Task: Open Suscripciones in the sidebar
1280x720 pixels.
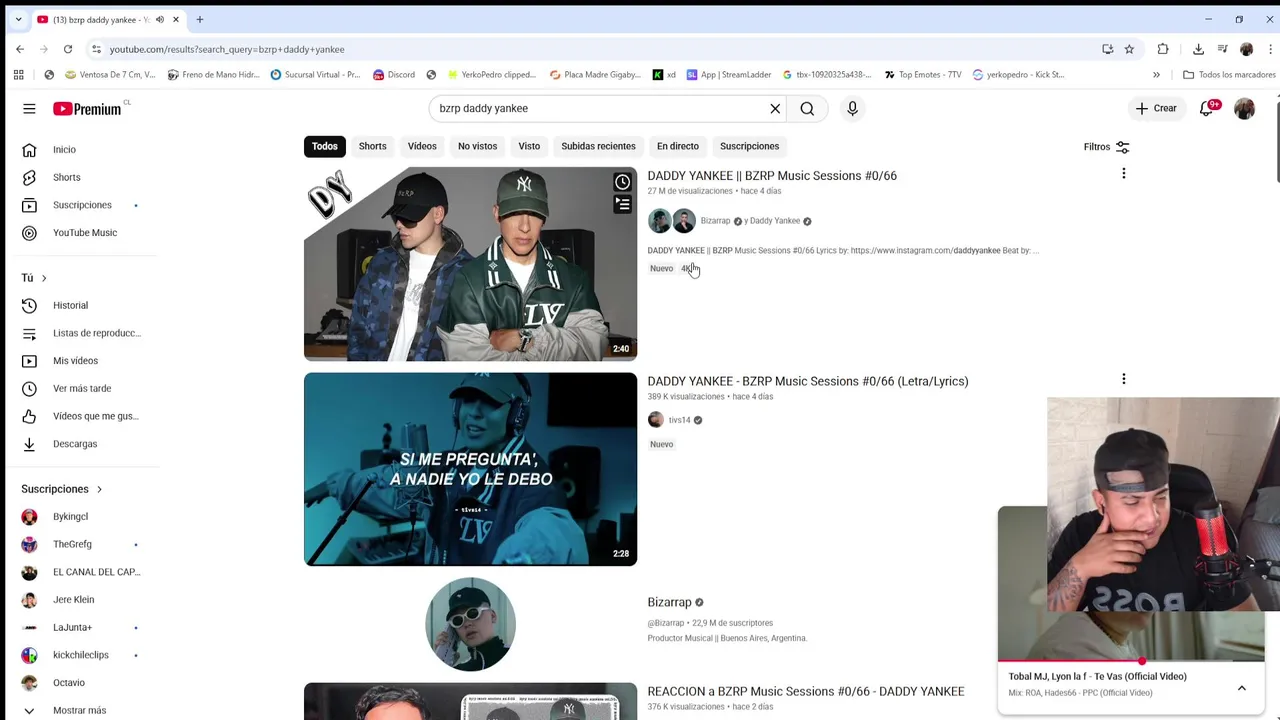Action: tap(82, 205)
